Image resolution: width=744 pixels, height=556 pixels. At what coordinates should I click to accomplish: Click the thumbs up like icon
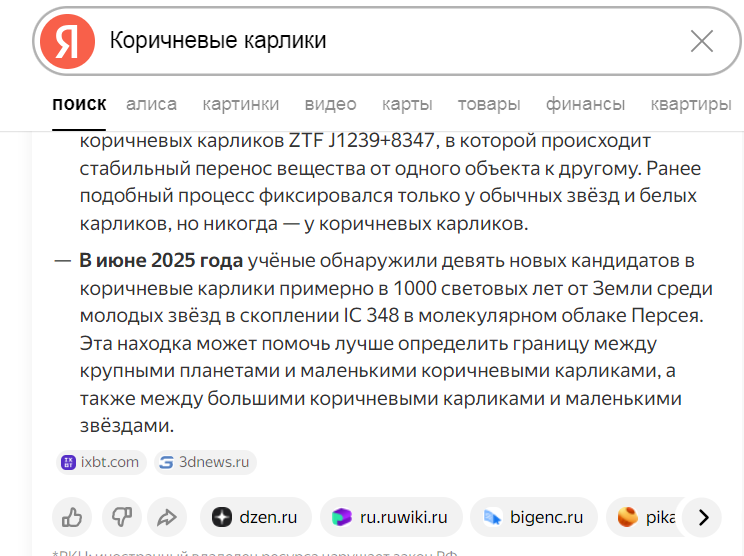pos(72,517)
